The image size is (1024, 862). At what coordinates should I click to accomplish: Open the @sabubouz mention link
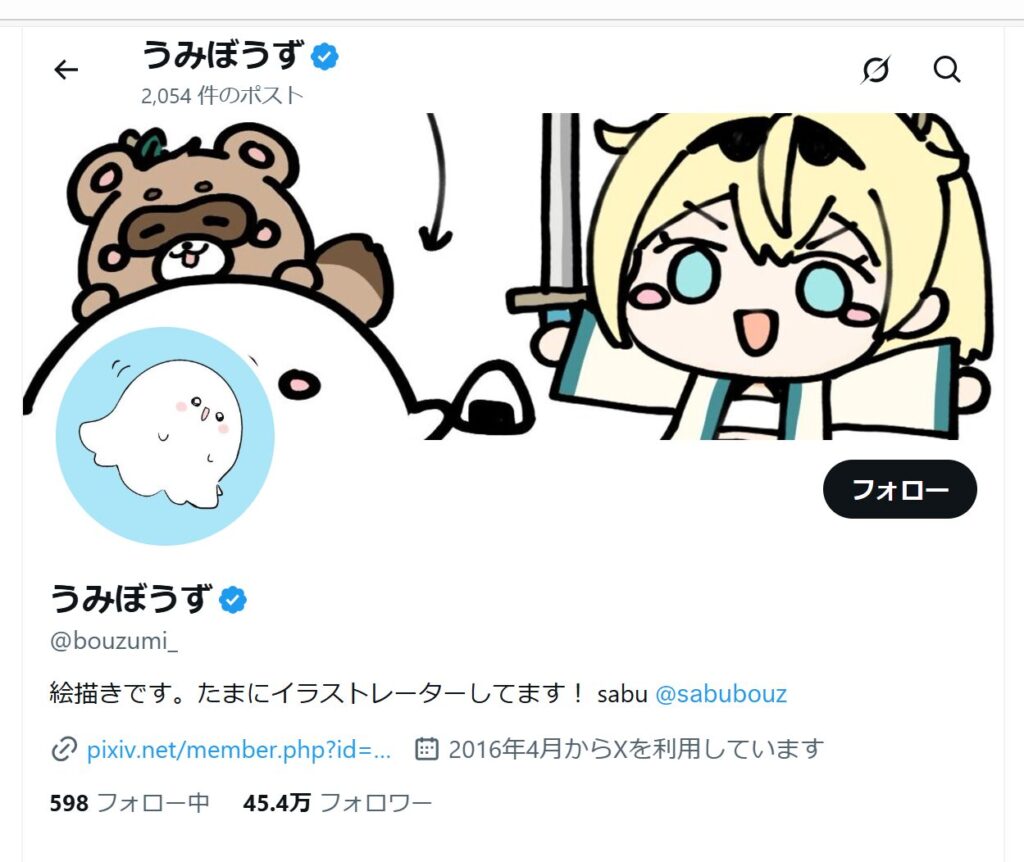(x=720, y=694)
